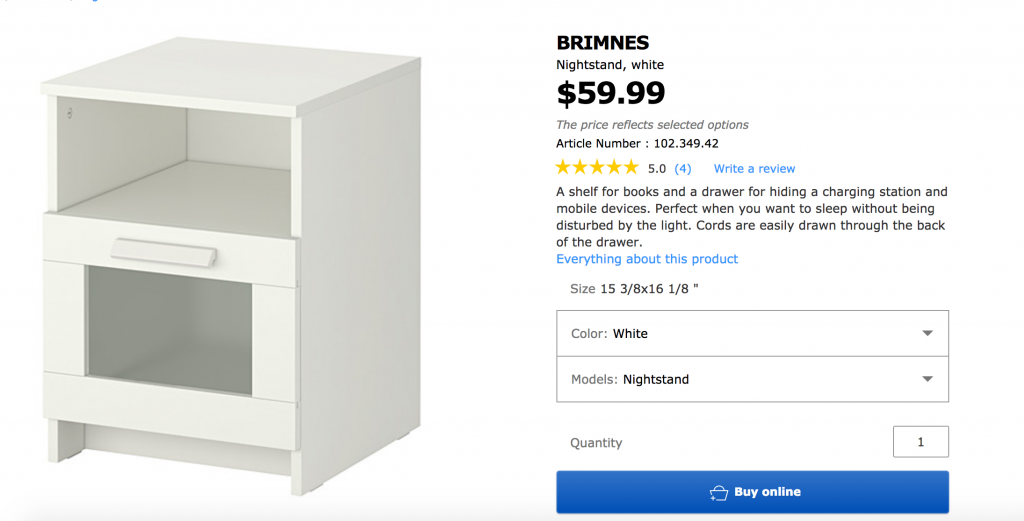Click the third yellow rating star
This screenshot has height=521, width=1024.
597,168
